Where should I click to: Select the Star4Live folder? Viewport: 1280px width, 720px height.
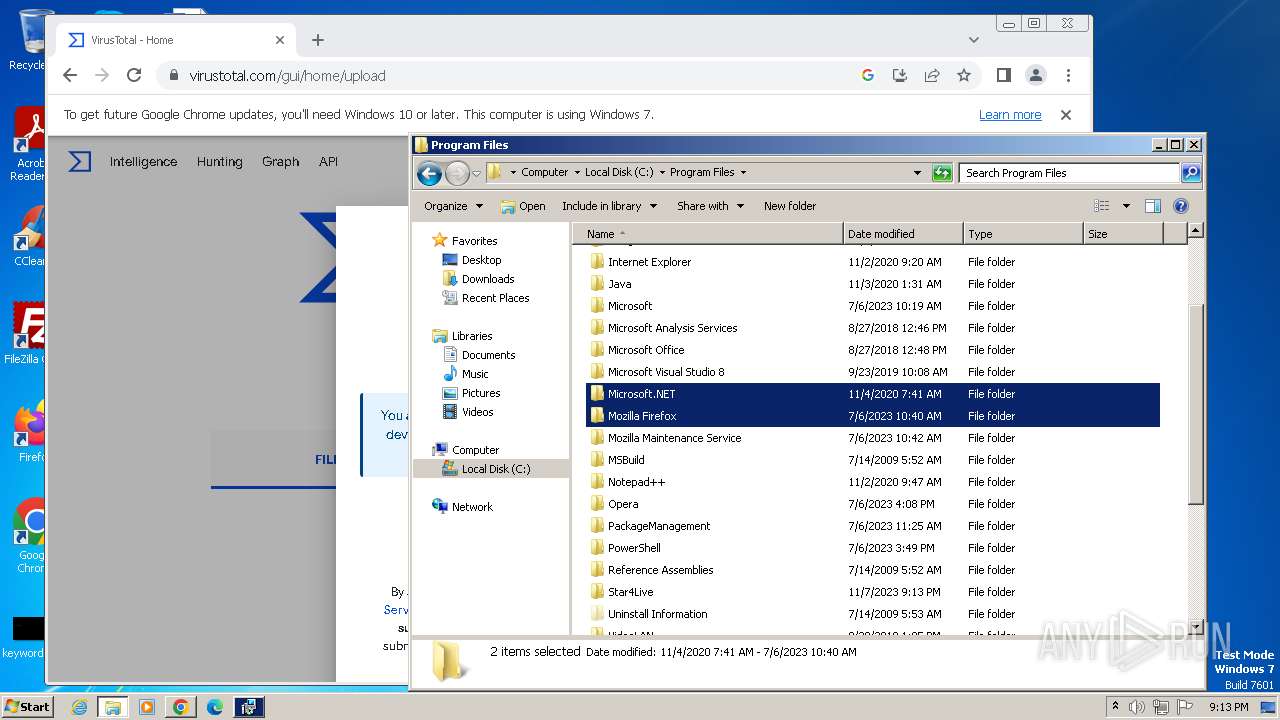click(630, 592)
